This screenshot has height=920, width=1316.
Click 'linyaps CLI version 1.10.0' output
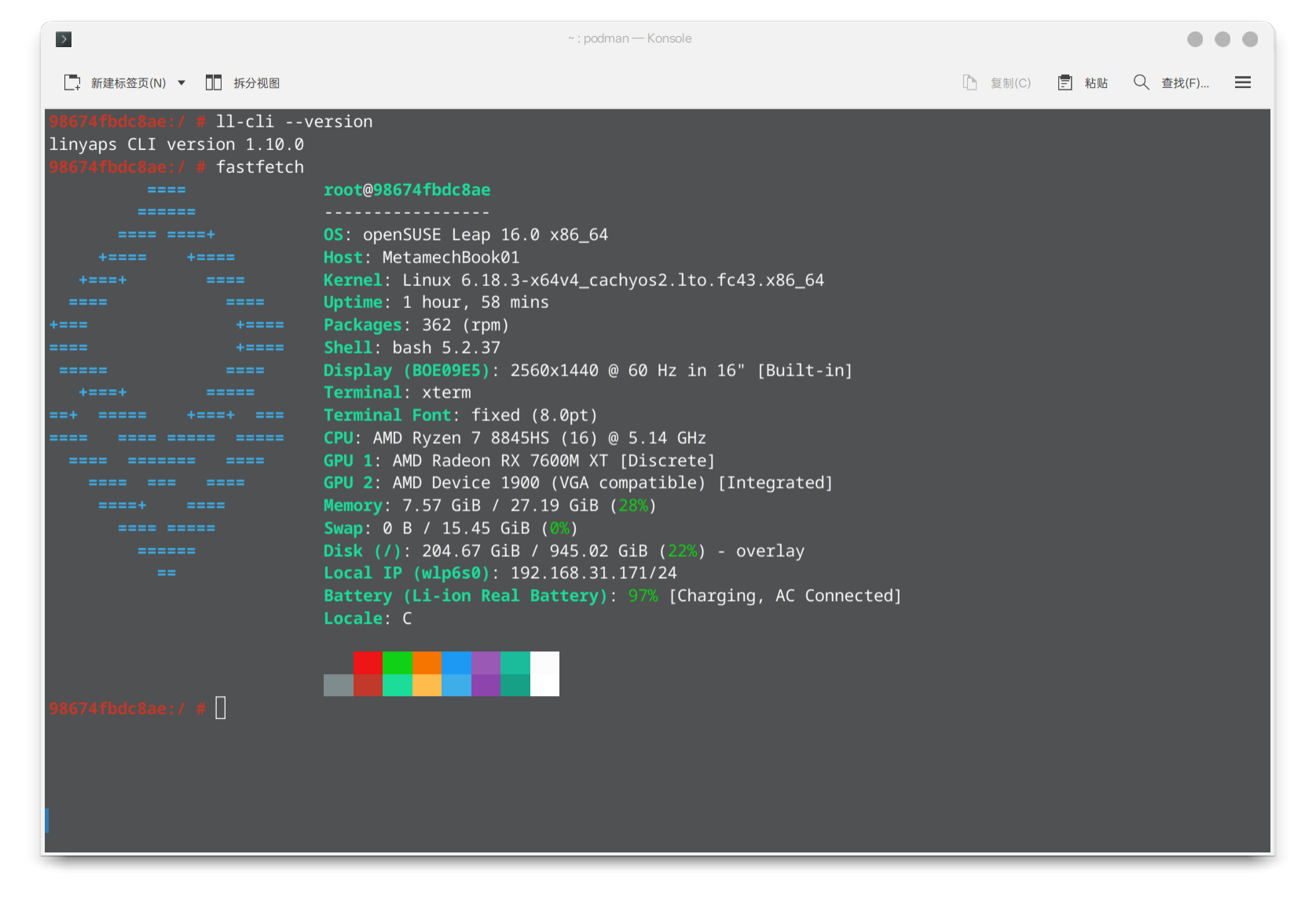pyautogui.click(x=177, y=145)
